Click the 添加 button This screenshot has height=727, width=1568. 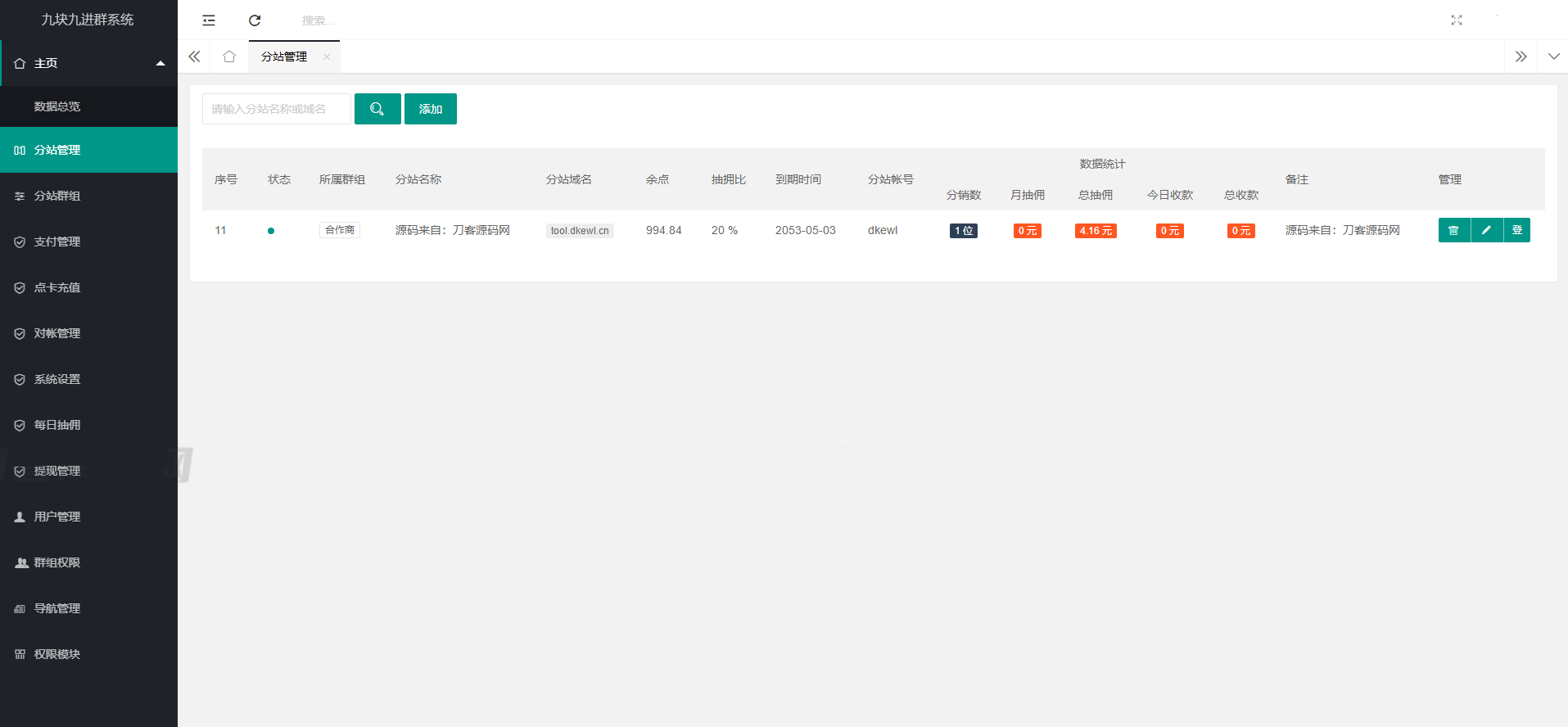click(431, 109)
